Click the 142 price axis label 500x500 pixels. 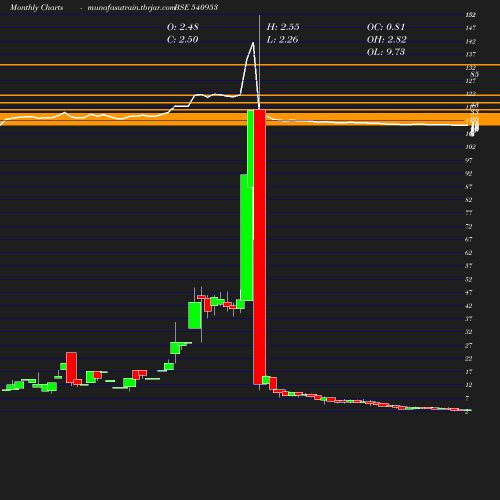coord(470,41)
